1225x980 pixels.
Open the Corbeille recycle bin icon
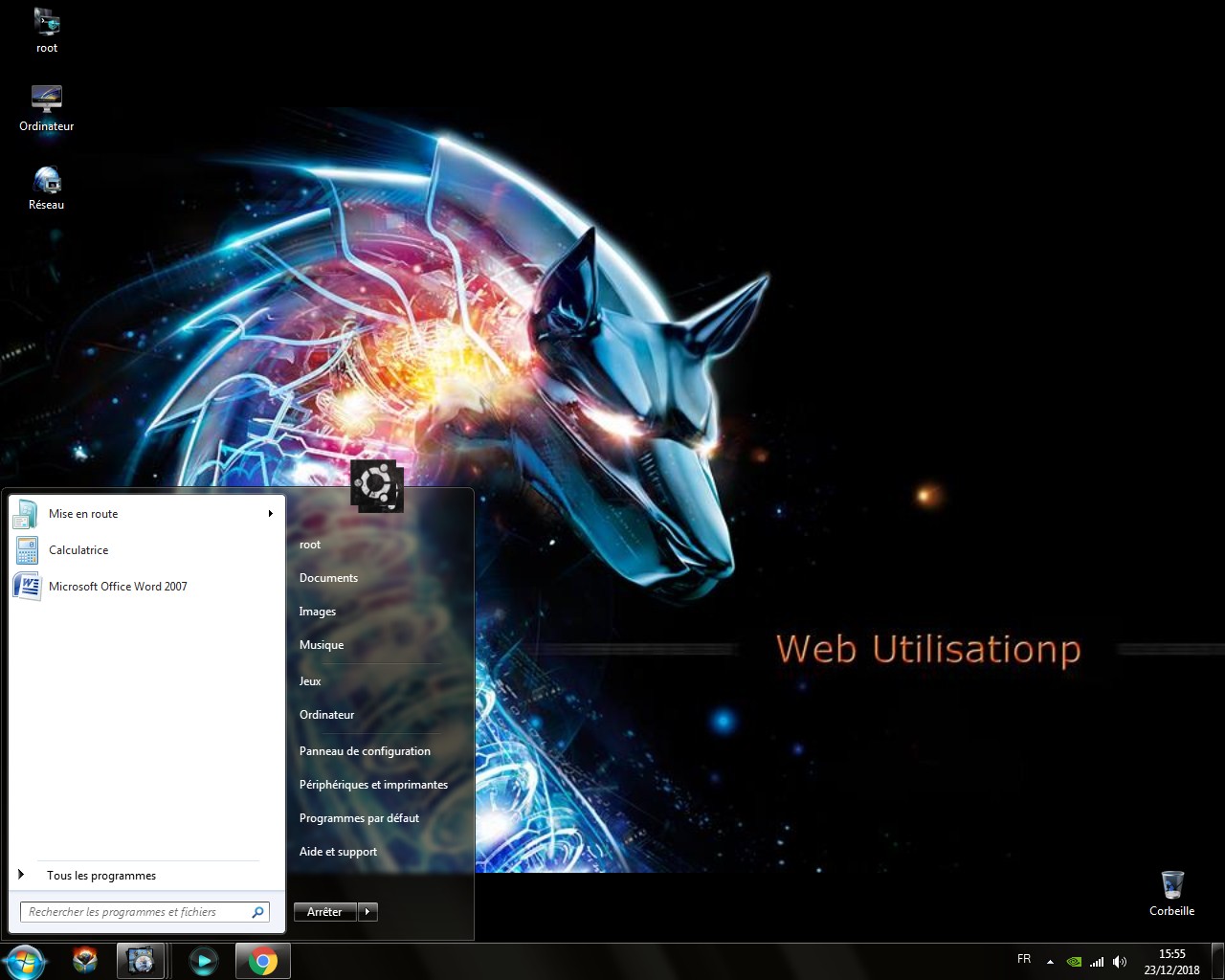(1171, 893)
